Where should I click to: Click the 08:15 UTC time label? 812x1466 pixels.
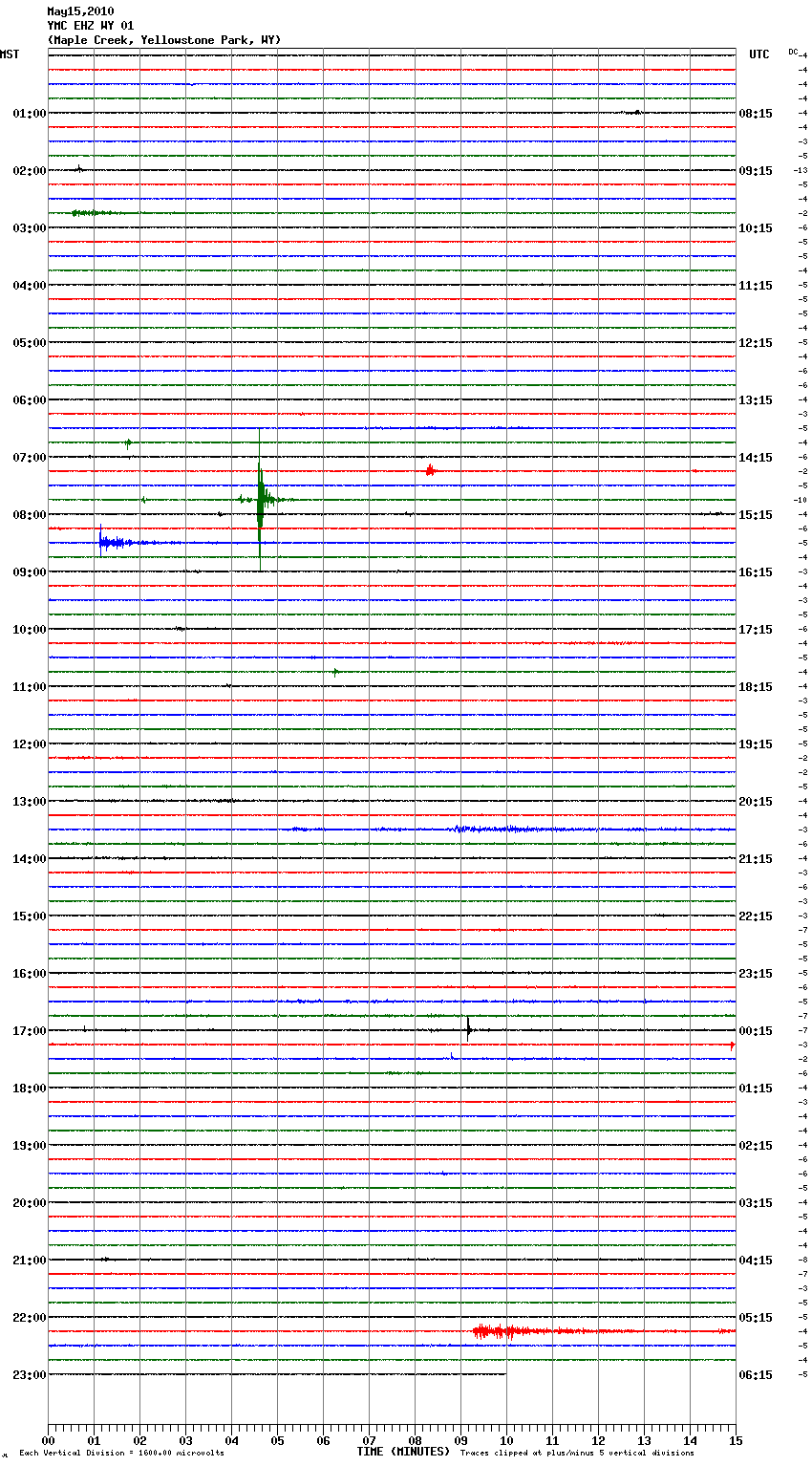click(x=756, y=114)
